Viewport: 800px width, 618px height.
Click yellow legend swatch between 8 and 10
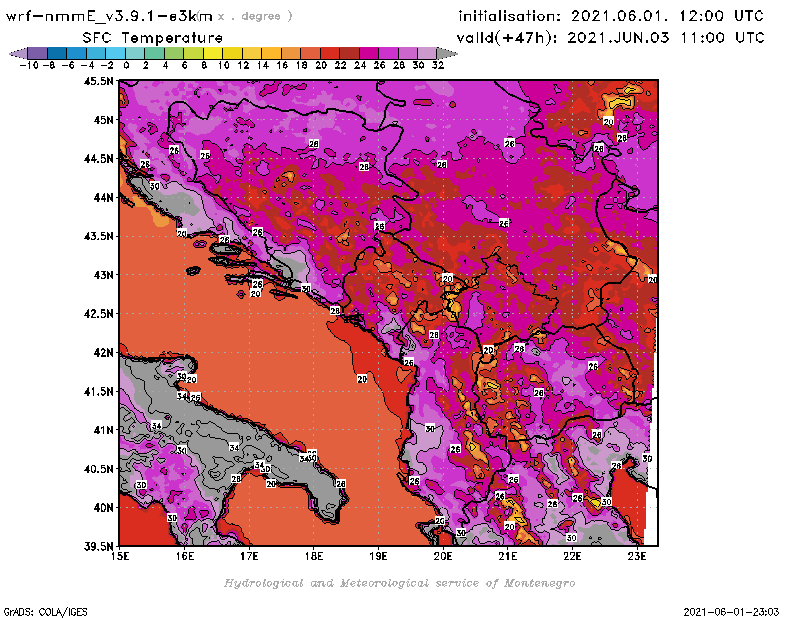[x=213, y=53]
